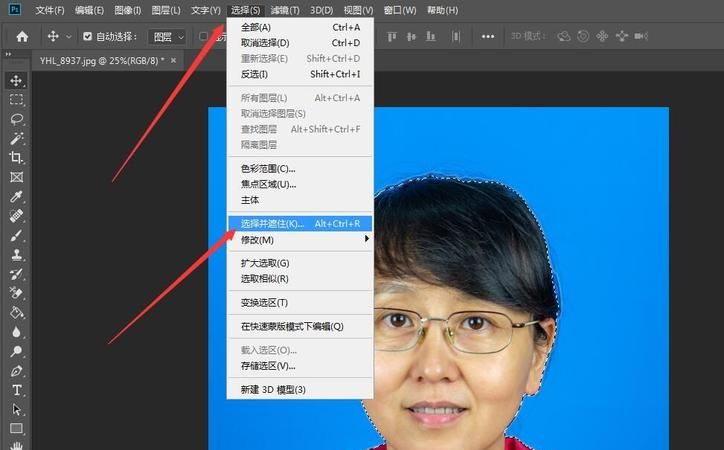This screenshot has width=724, height=450.
Task: Choose 扩大选取(G) menu item
Action: 300,263
